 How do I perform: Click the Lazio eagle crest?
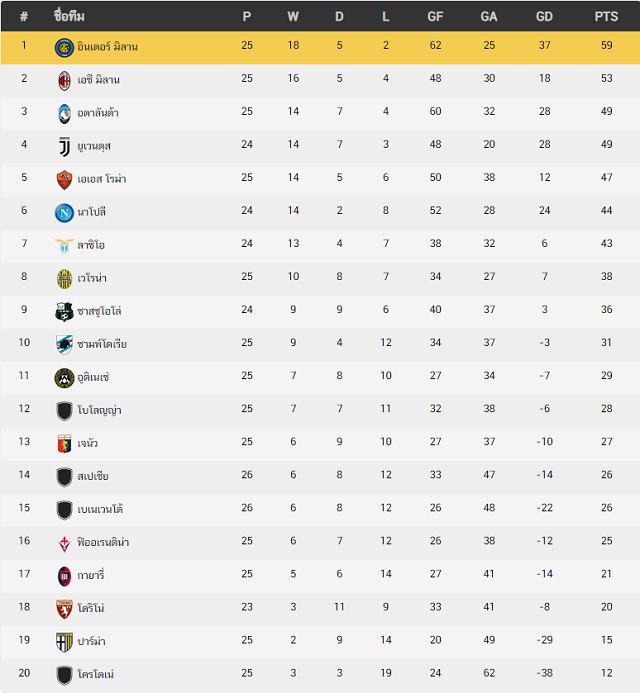point(64,245)
